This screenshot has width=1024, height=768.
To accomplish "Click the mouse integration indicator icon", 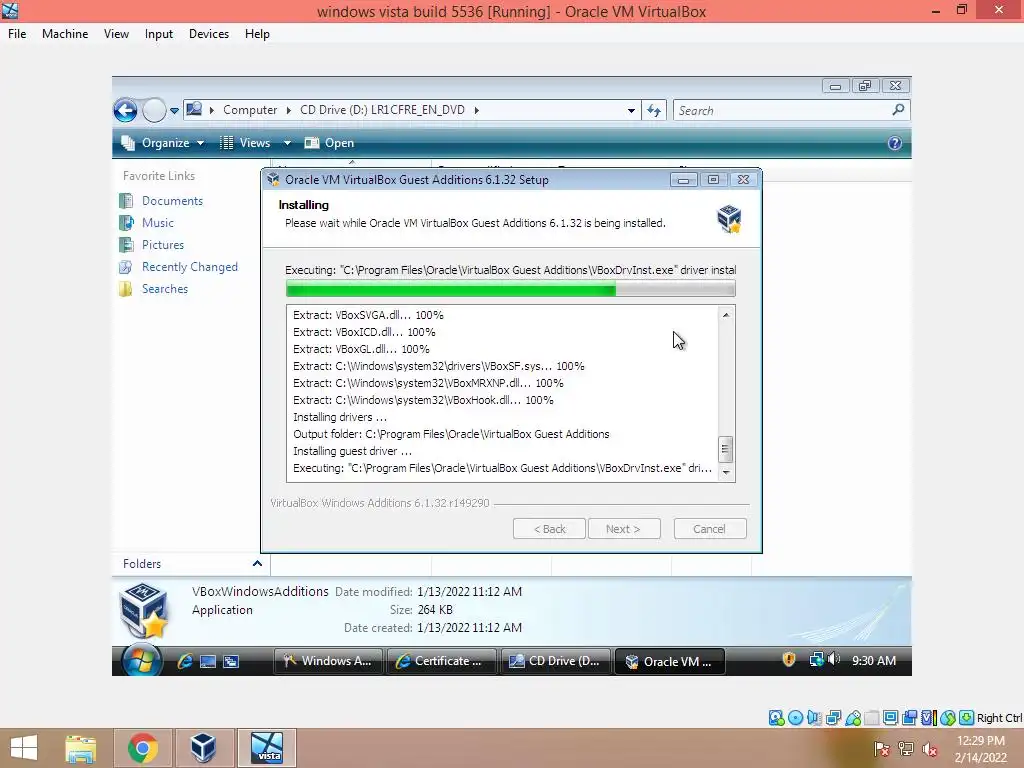I will tap(948, 718).
